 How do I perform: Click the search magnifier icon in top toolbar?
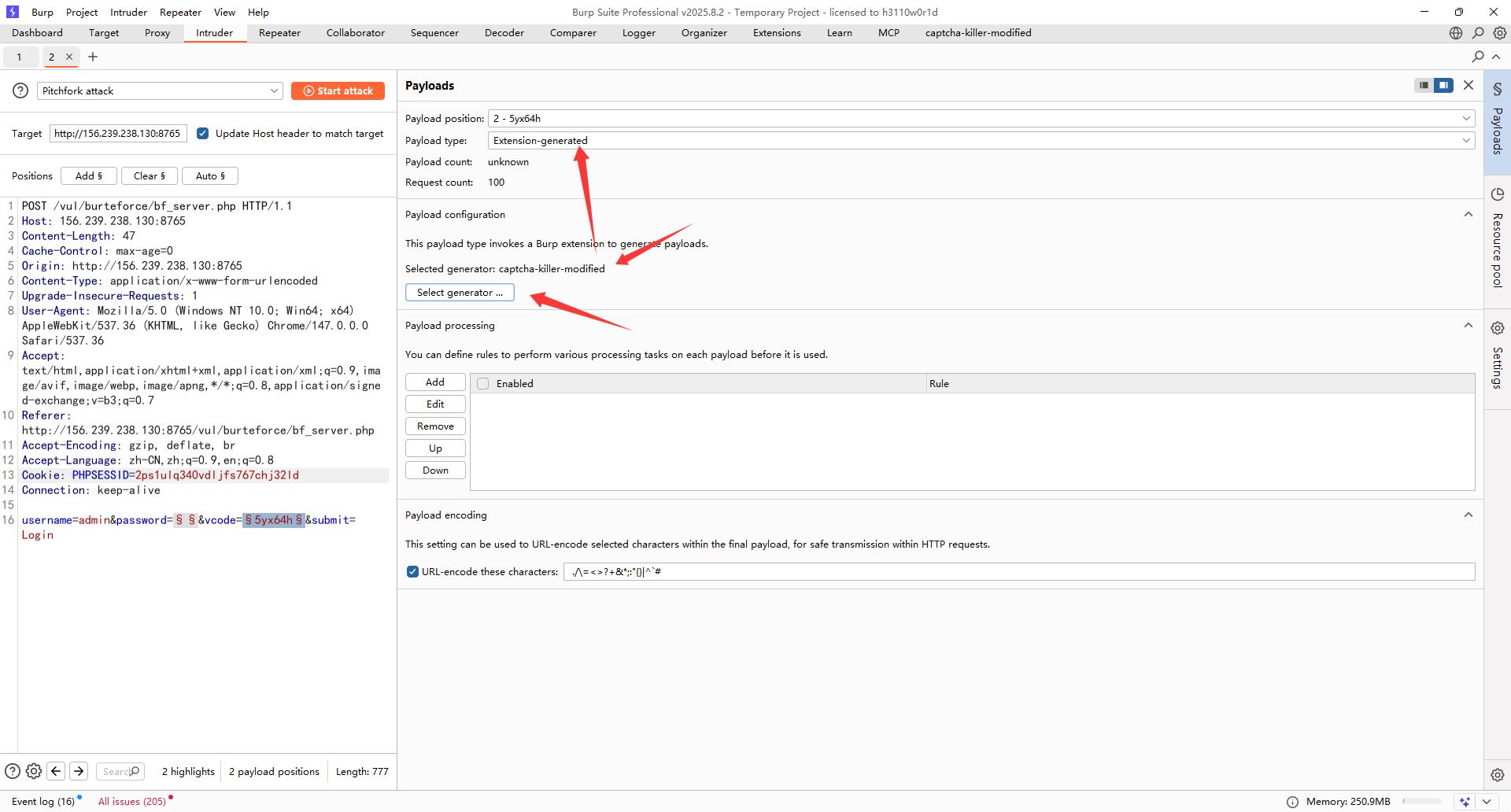coord(1478,33)
